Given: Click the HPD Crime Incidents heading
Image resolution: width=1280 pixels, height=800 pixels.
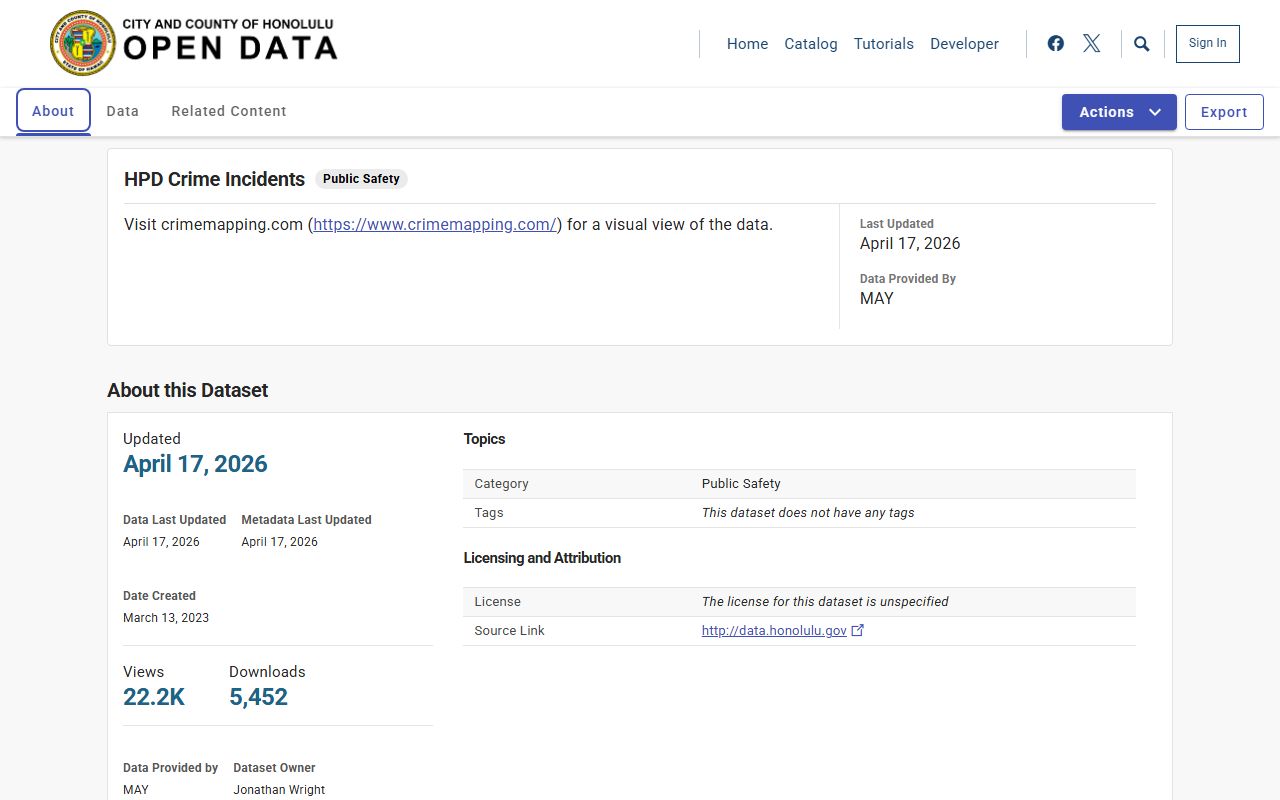Looking at the screenshot, I should click(214, 179).
